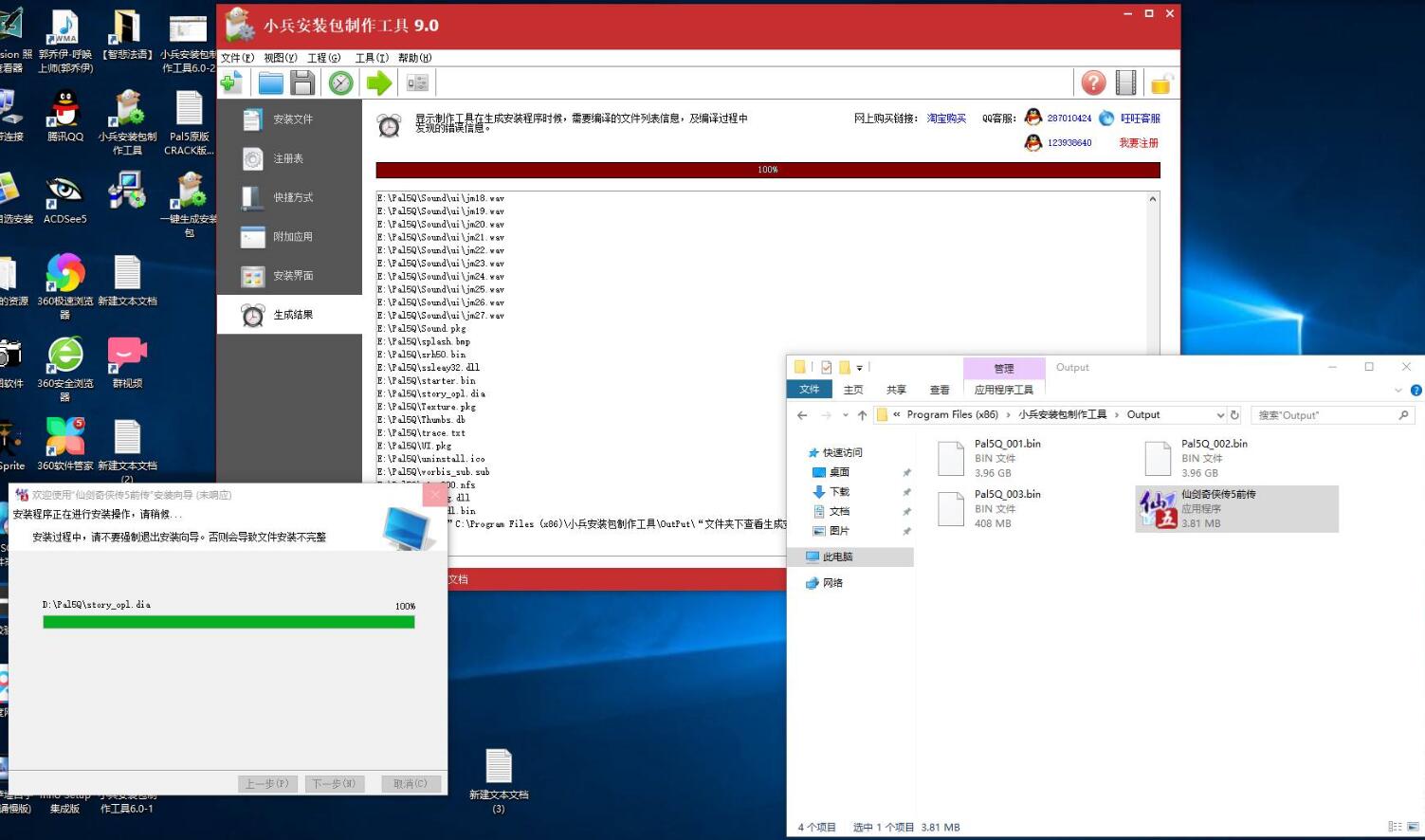1425x840 pixels.
Task: Expand the Explorer ribbon chevron
Action: point(1398,391)
